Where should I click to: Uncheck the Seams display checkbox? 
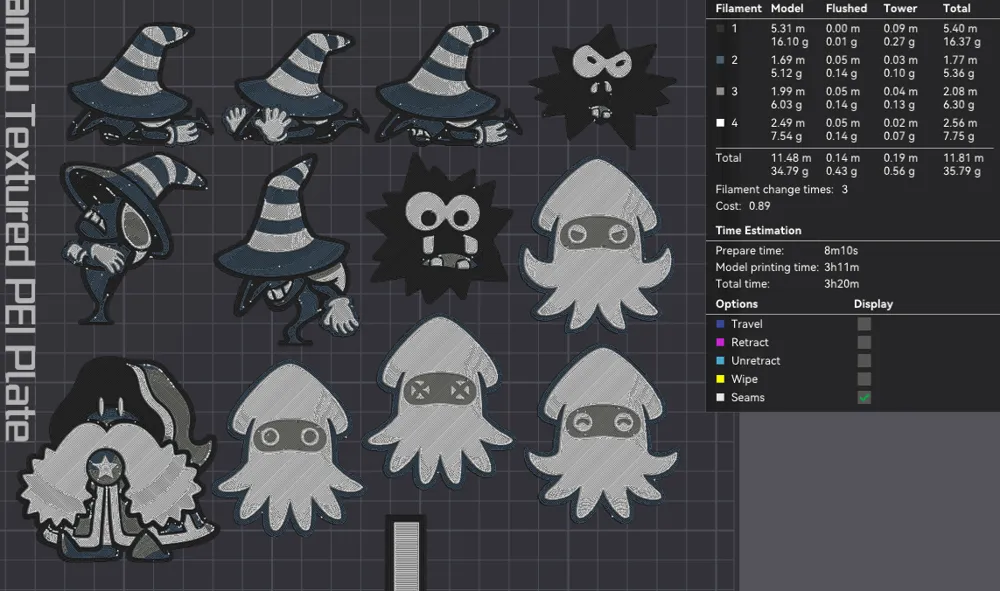864,397
